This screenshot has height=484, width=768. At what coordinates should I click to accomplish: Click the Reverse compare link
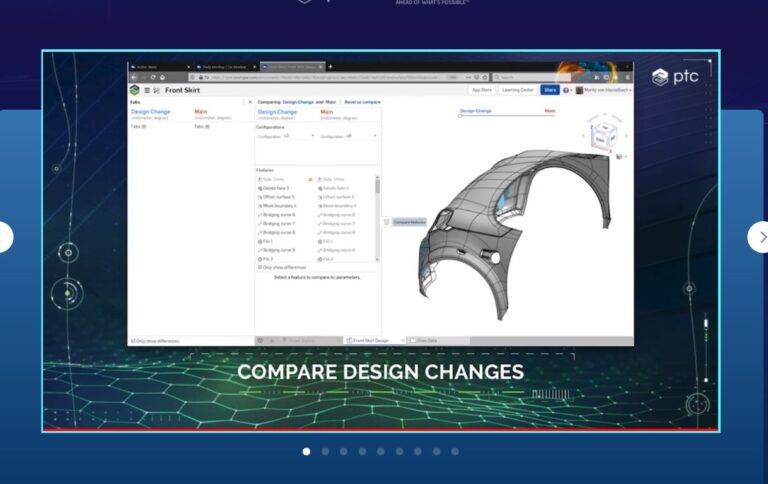click(362, 102)
